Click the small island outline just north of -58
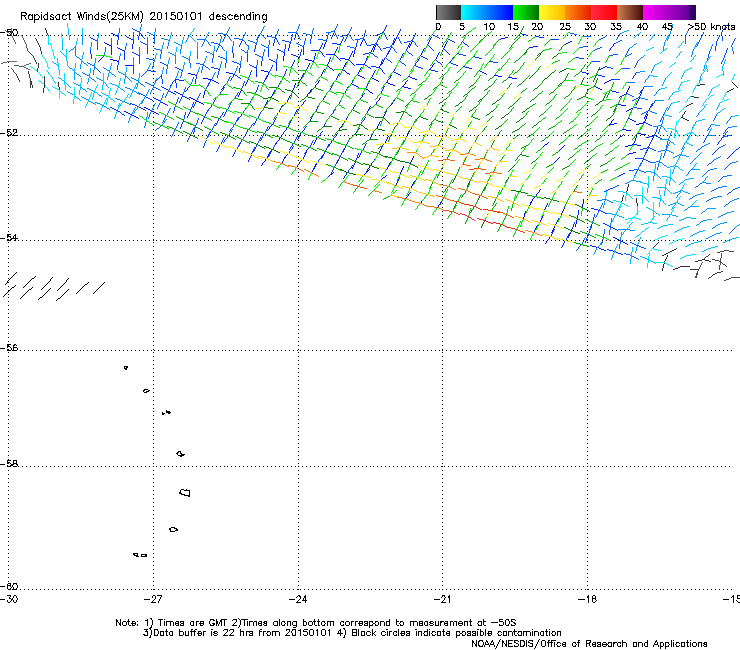The width and height of the screenshot is (740, 650). [181, 454]
